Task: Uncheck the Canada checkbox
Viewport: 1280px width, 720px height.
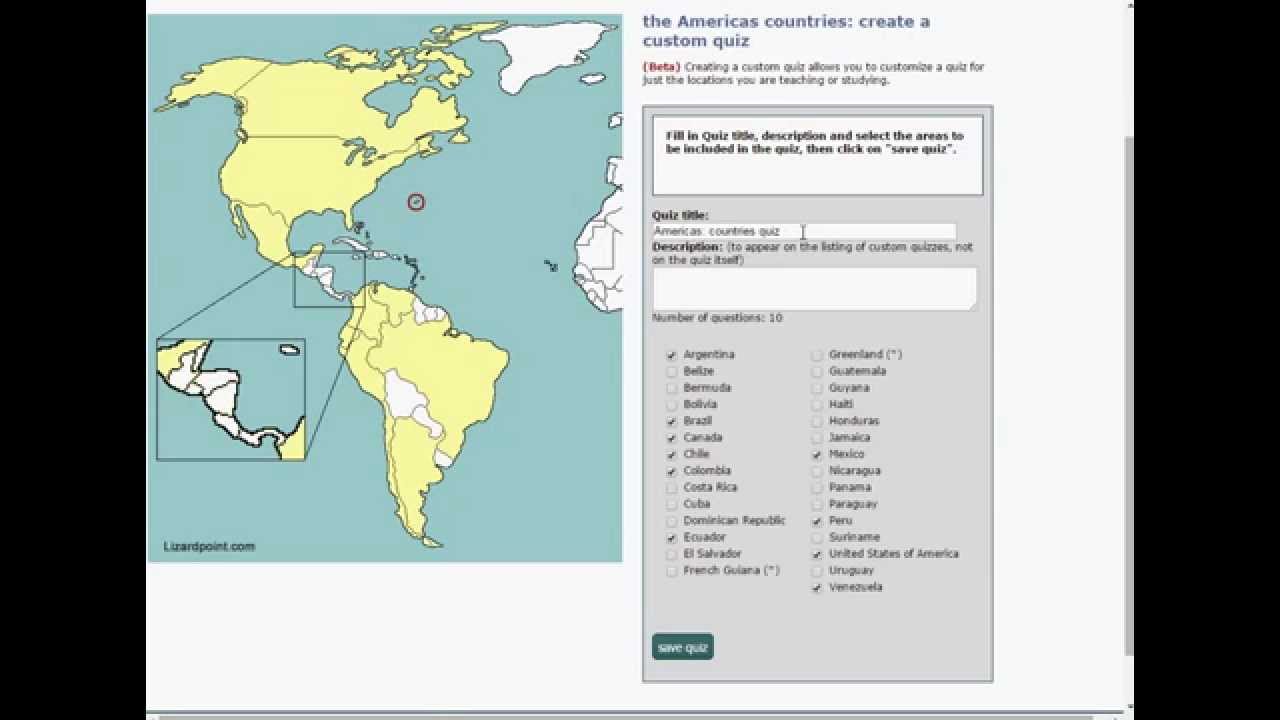Action: point(672,438)
